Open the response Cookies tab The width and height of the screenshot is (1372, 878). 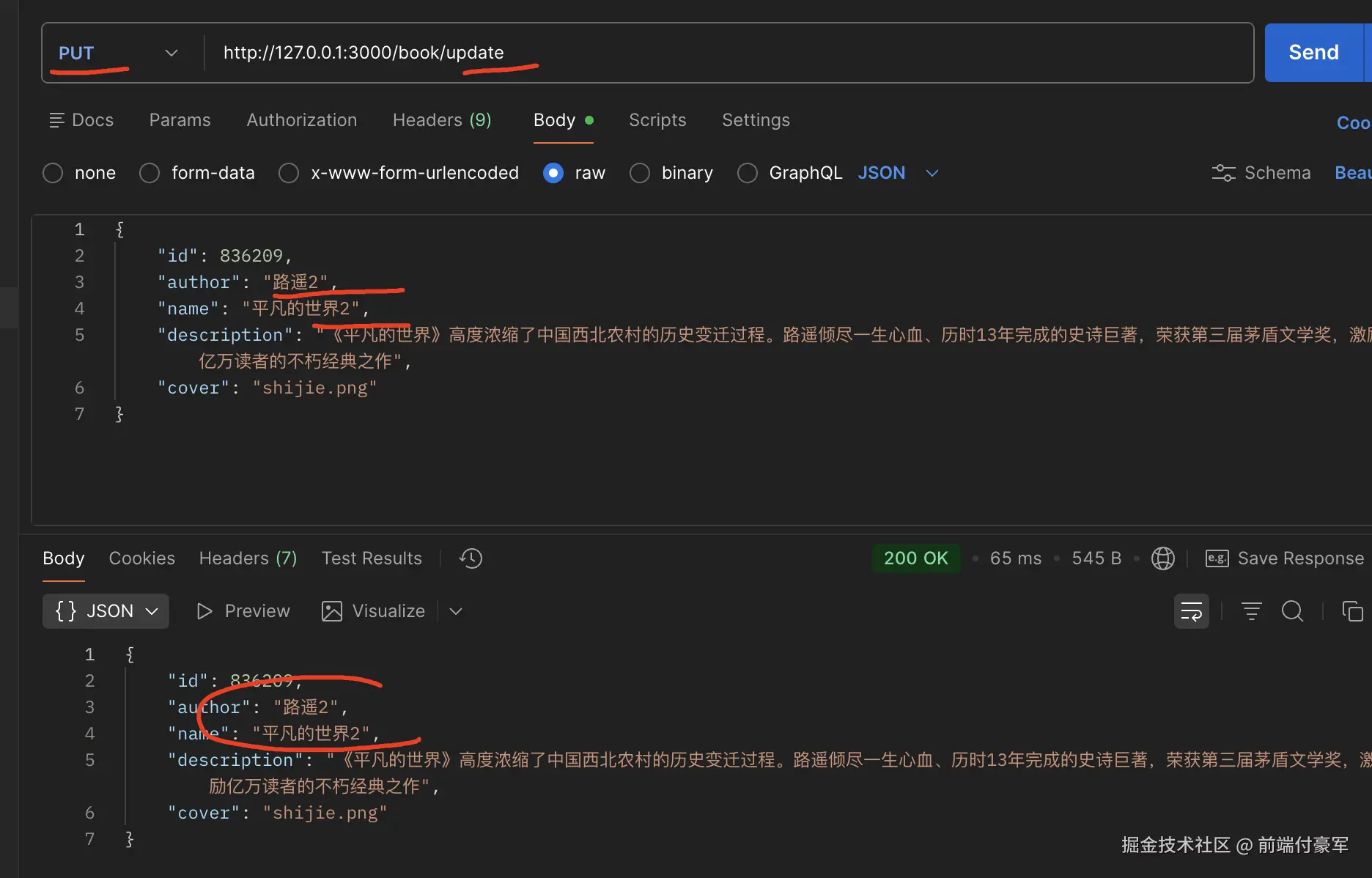pyautogui.click(x=142, y=558)
